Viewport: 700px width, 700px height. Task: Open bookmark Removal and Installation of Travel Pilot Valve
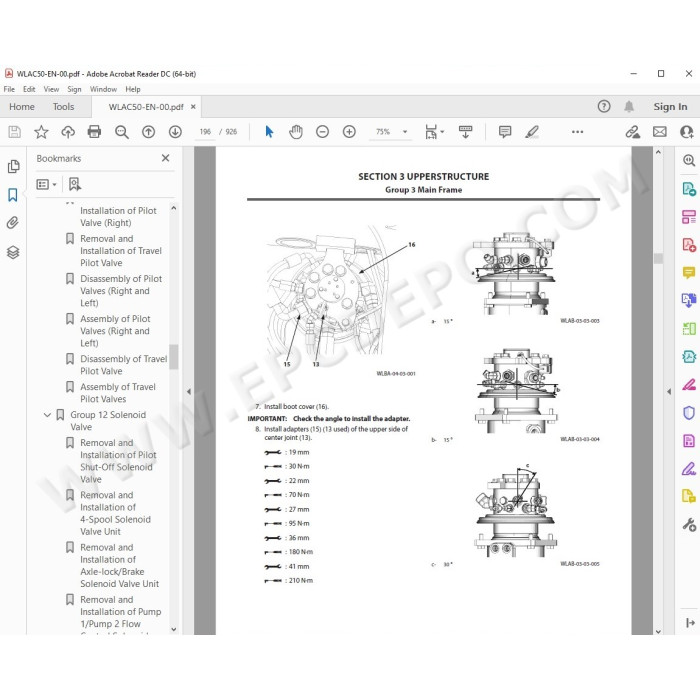[121, 251]
